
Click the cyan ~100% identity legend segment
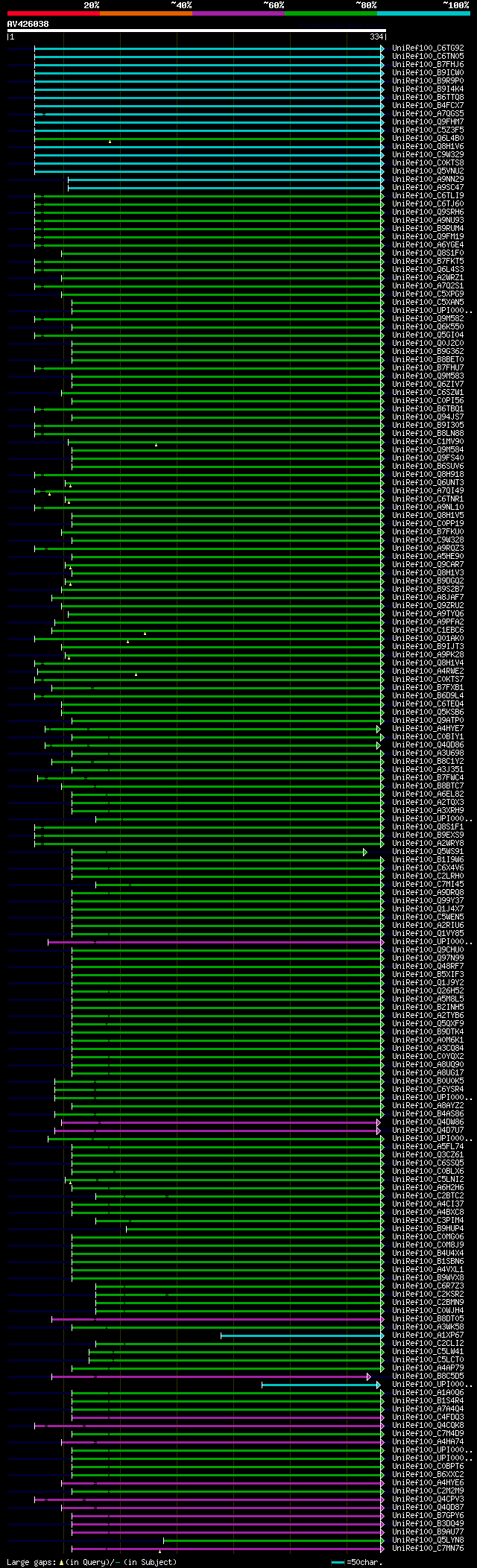click(x=423, y=13)
